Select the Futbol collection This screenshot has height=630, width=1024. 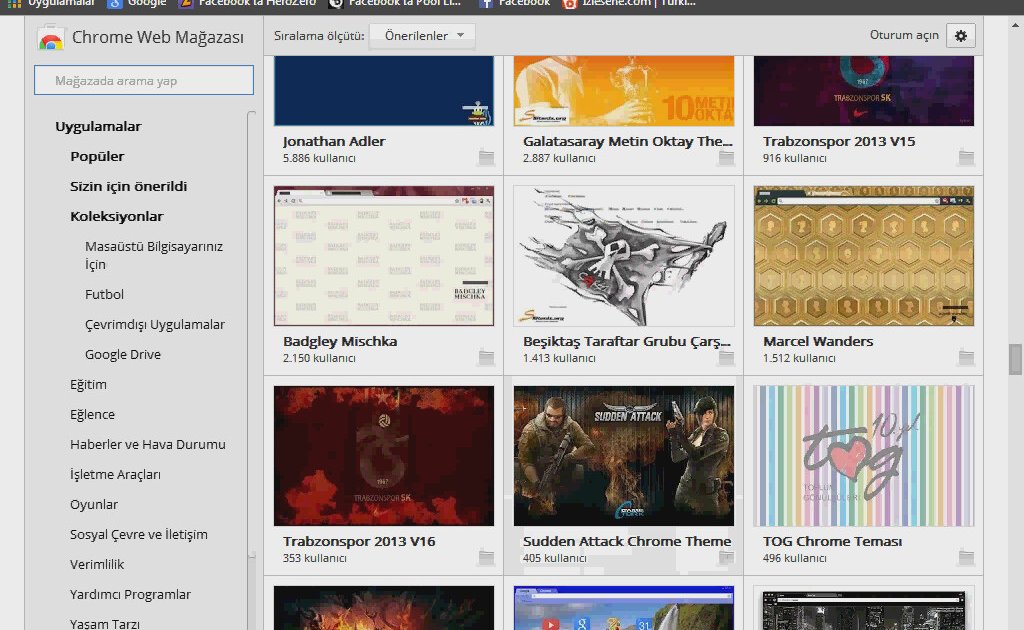pos(104,294)
